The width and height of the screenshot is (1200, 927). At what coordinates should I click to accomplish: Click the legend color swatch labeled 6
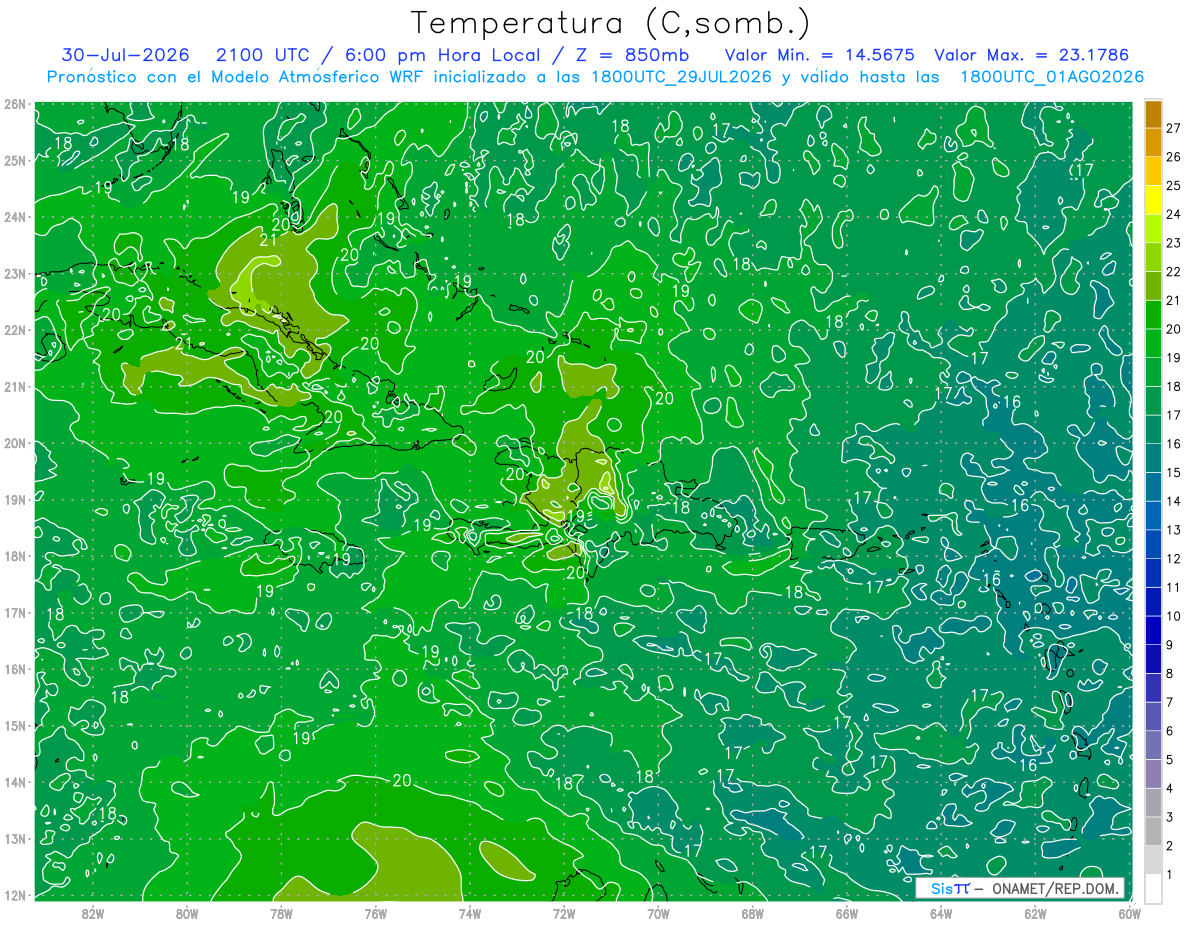1153,717
